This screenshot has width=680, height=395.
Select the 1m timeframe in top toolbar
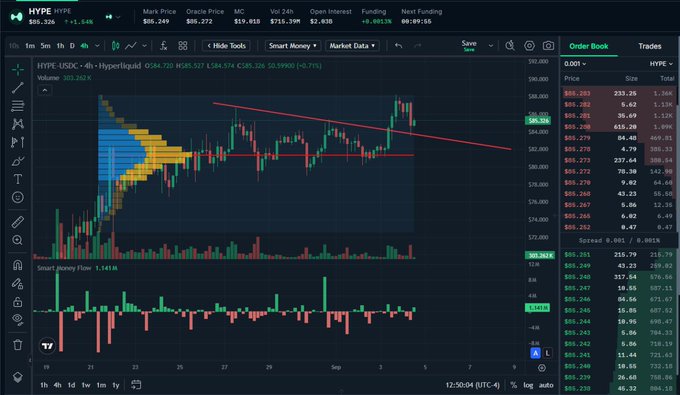coord(30,46)
